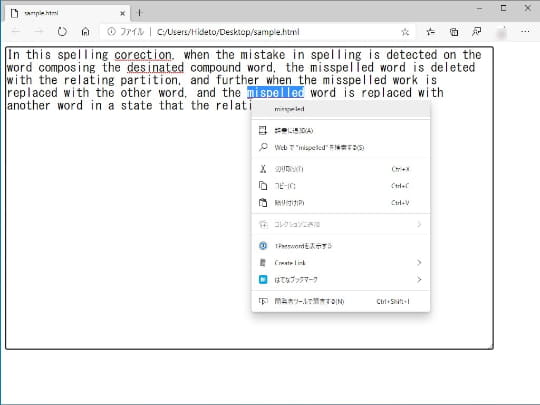
Task: Choose the spelling suggestion at menu top
Action: pos(341,109)
